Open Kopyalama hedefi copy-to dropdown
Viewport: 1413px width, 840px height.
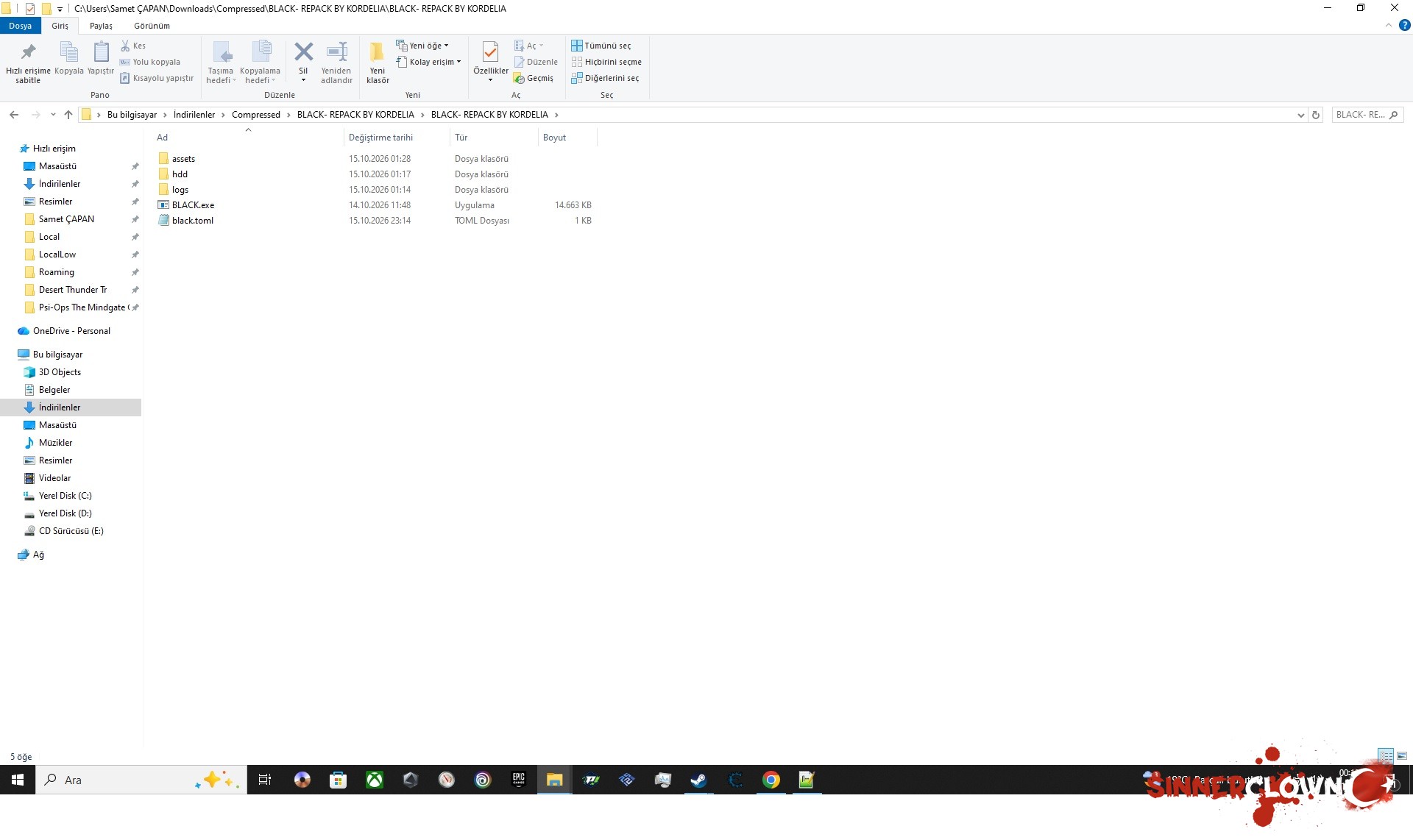tap(260, 63)
